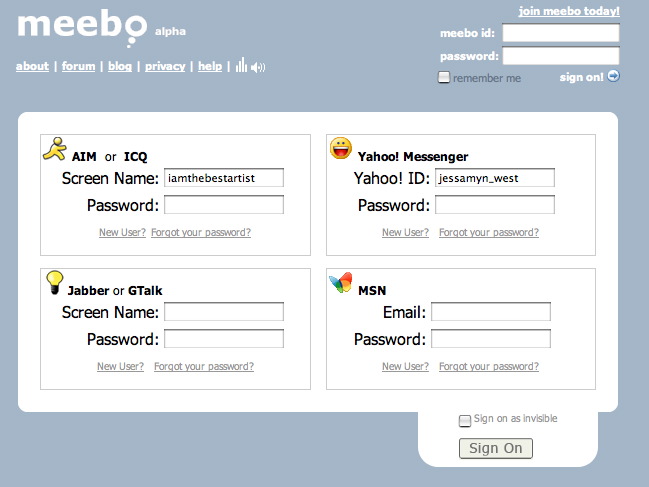Click the join meebo today! link
649x487 pixels.
click(569, 12)
